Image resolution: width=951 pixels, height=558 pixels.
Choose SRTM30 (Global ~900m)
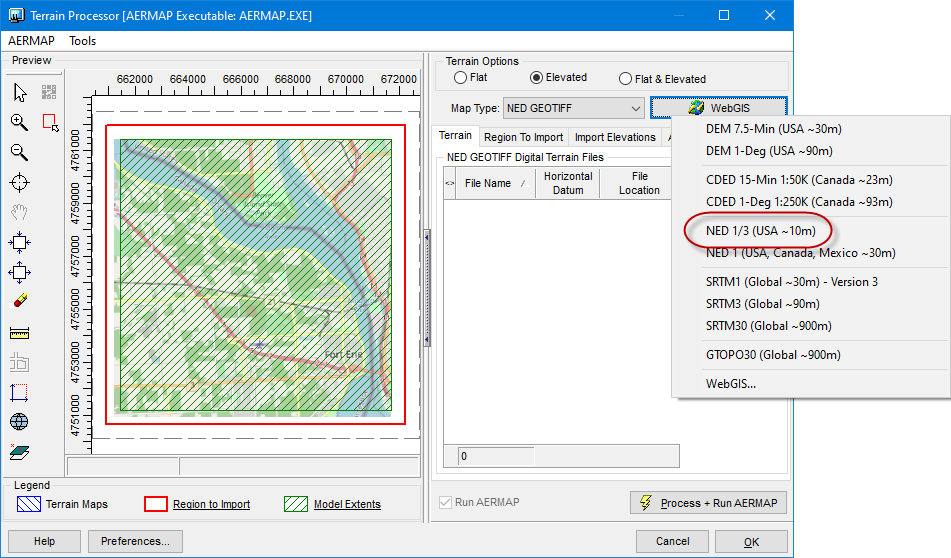pyautogui.click(x=768, y=326)
